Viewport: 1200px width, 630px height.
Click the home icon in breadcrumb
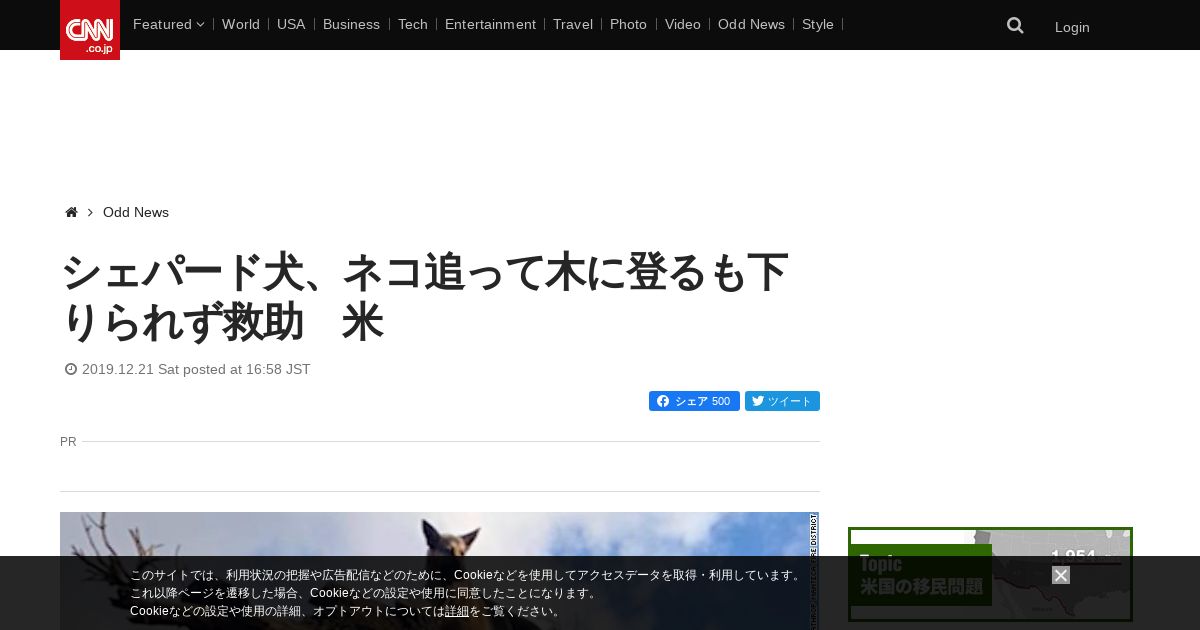(x=71, y=212)
